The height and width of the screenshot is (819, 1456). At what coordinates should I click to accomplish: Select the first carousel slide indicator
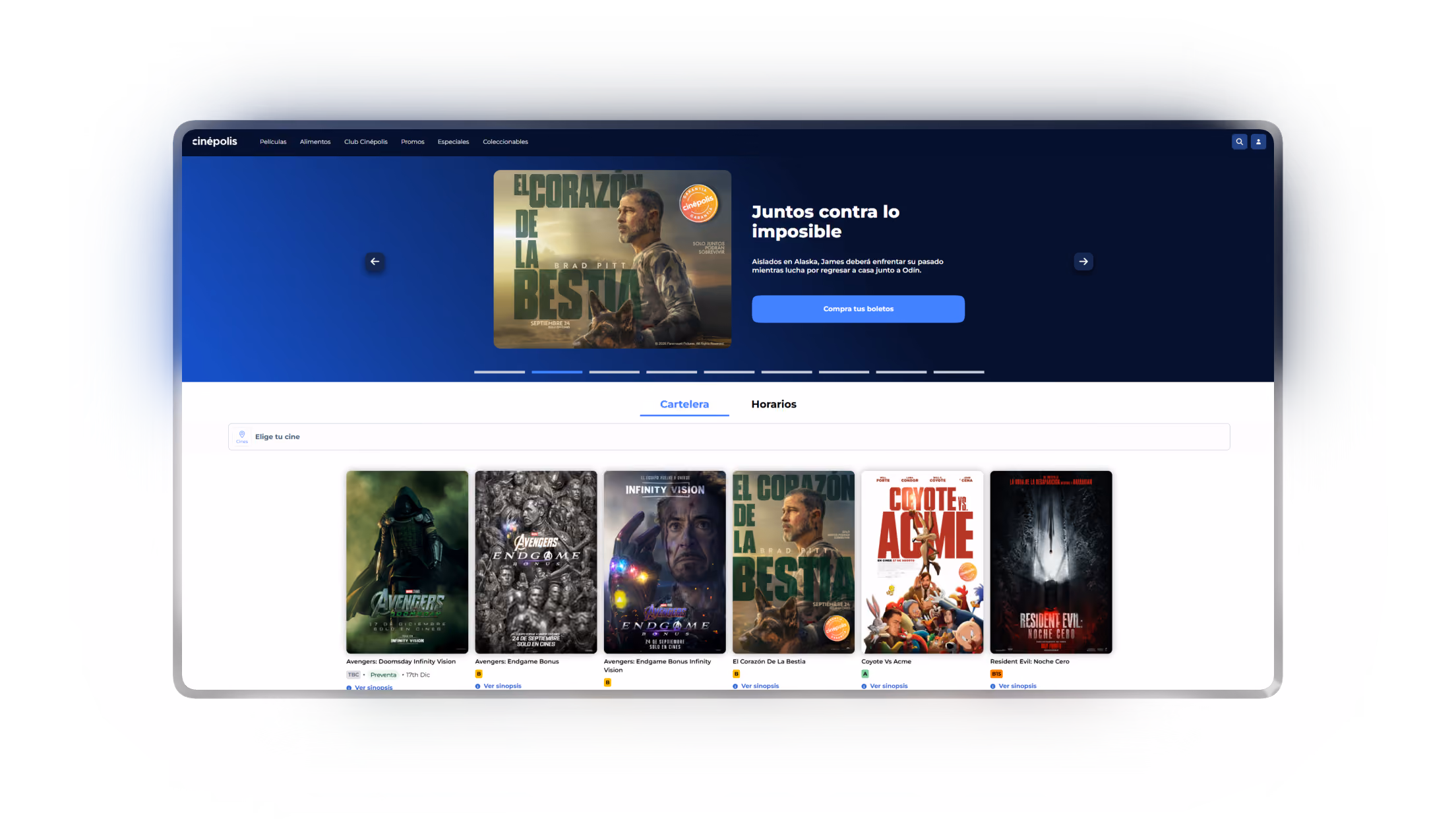[x=499, y=372]
